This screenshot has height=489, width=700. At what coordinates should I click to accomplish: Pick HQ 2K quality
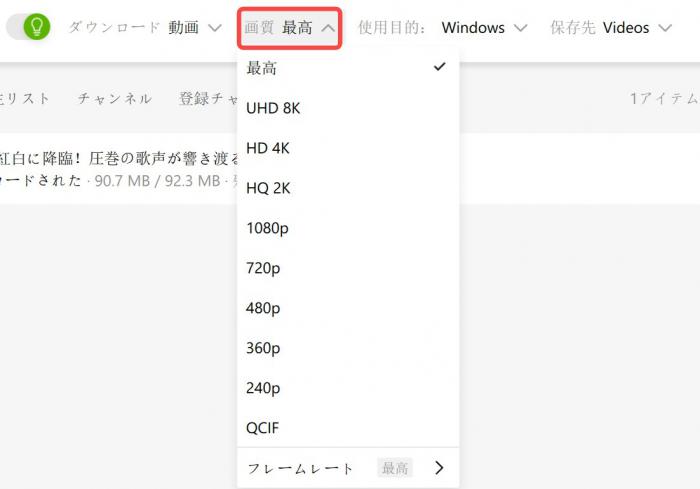coord(348,188)
